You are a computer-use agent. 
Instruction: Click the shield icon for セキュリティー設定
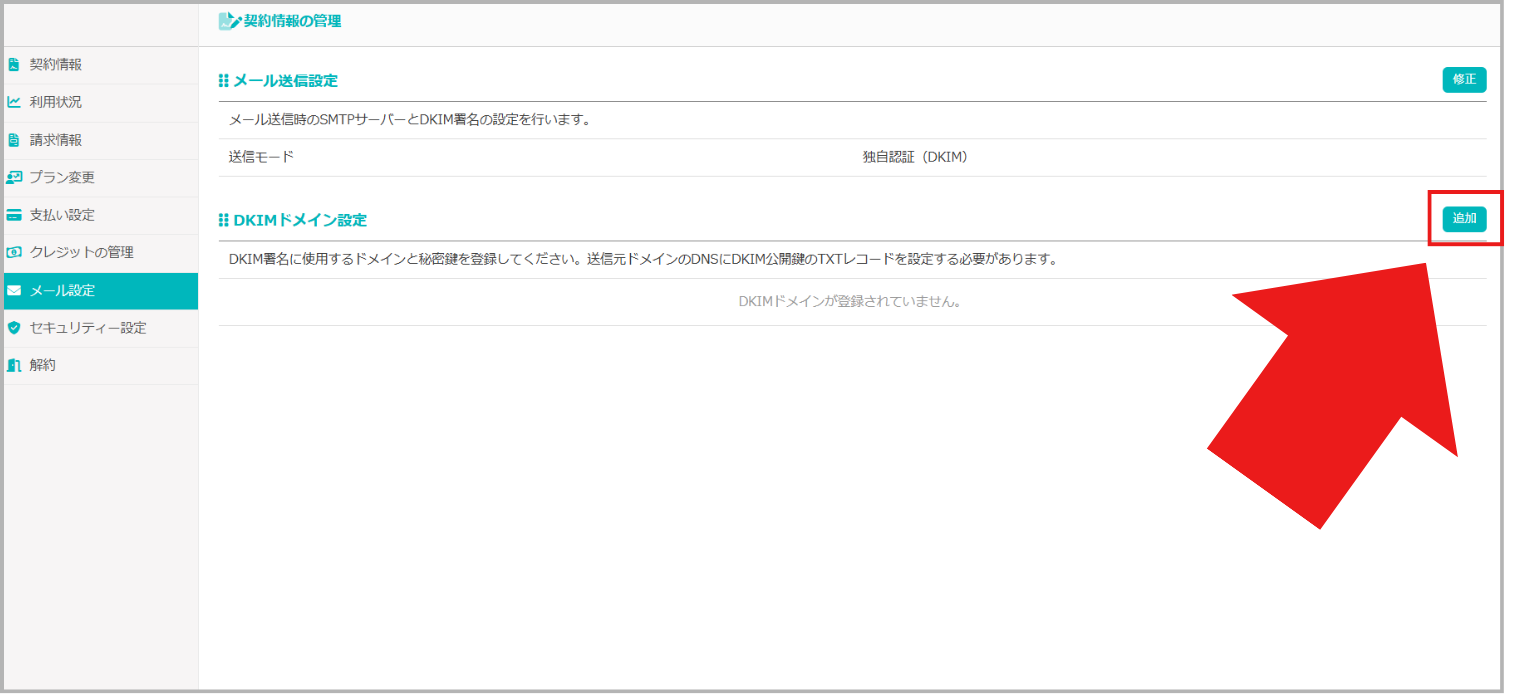tap(14, 328)
